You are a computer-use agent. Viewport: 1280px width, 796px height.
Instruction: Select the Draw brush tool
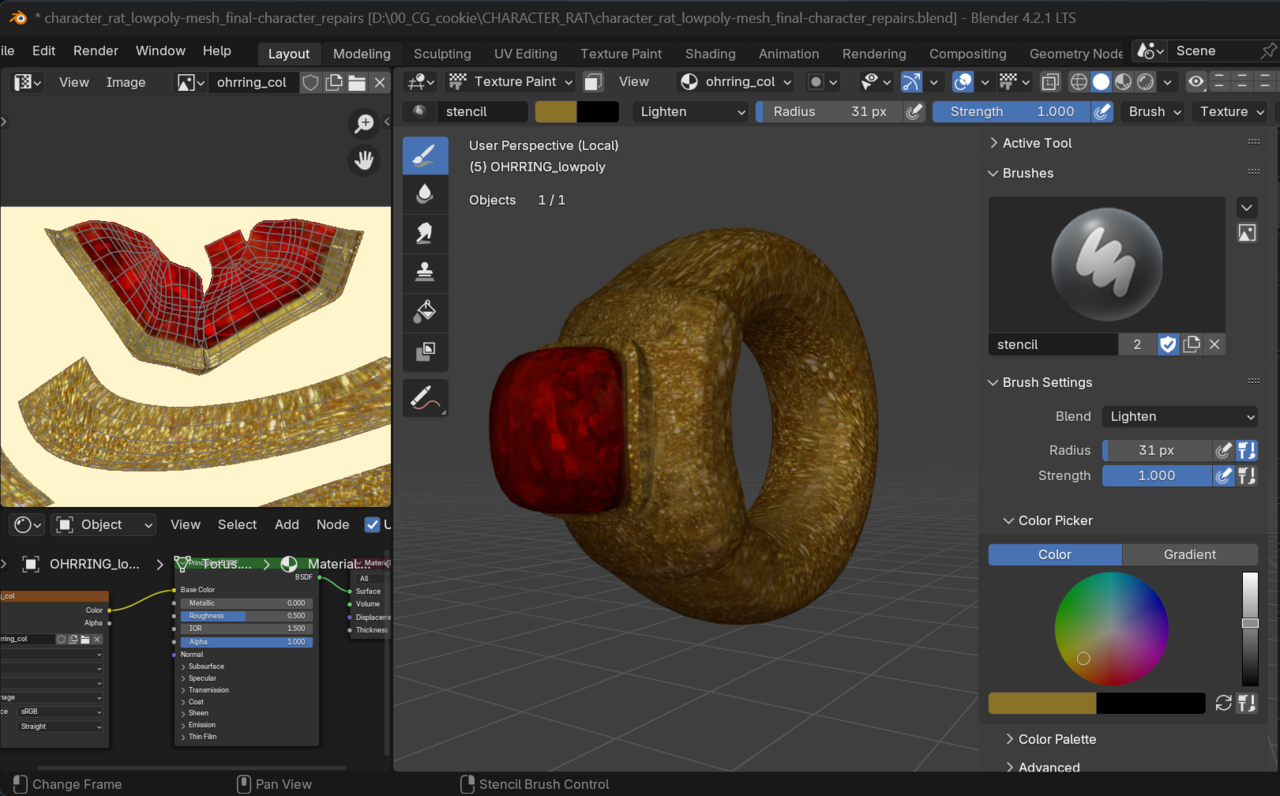click(425, 155)
